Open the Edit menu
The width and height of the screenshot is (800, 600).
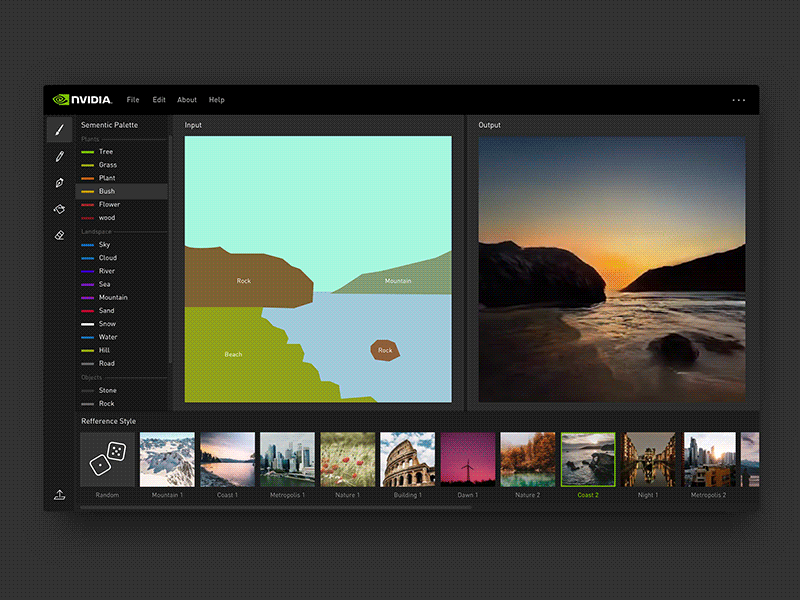coord(159,100)
